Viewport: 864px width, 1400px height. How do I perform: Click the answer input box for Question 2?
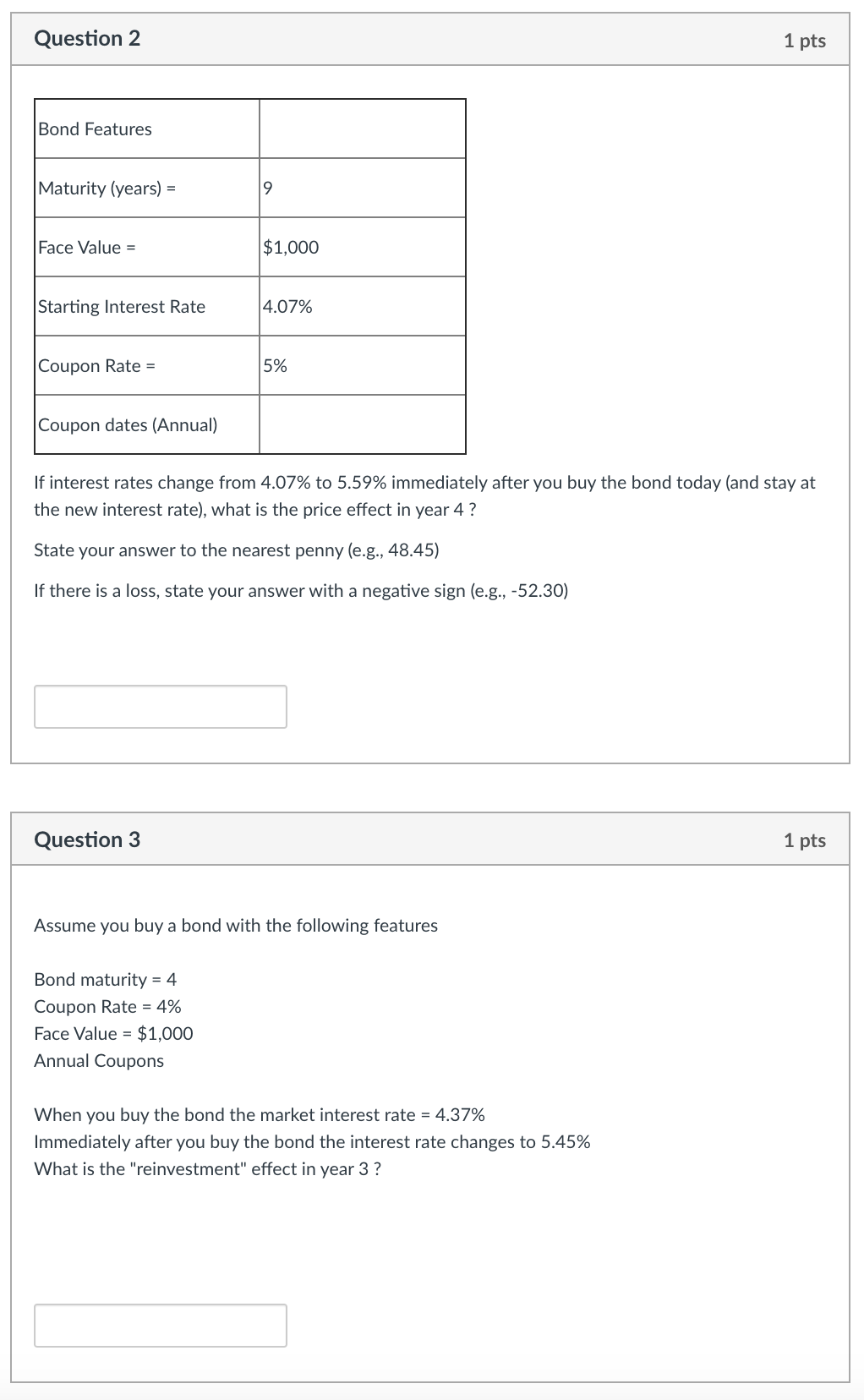[160, 706]
